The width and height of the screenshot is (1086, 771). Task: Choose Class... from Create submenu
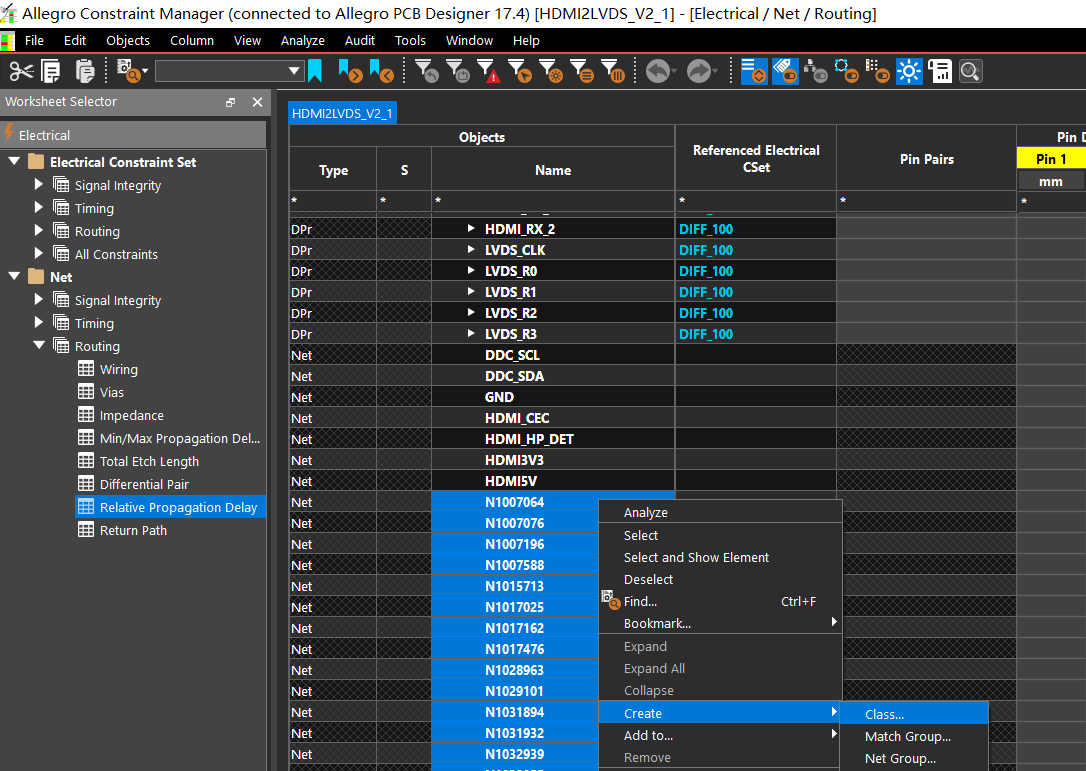[x=914, y=714]
